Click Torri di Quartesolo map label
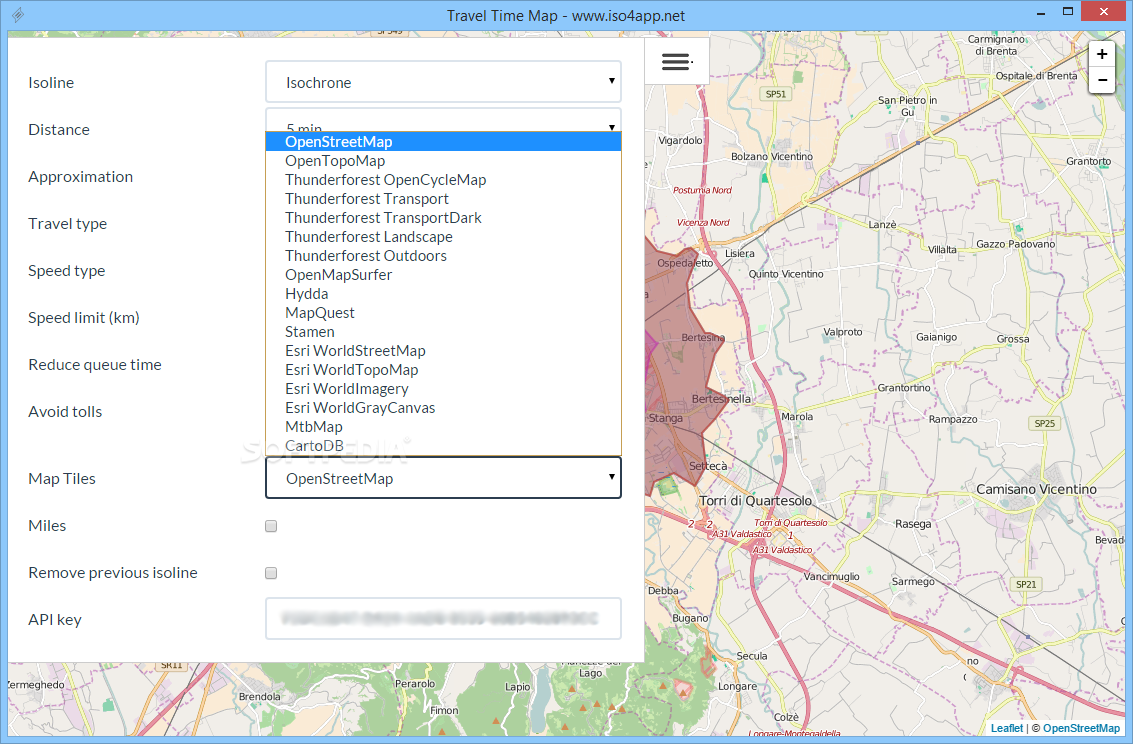The image size is (1133, 744). (755, 501)
